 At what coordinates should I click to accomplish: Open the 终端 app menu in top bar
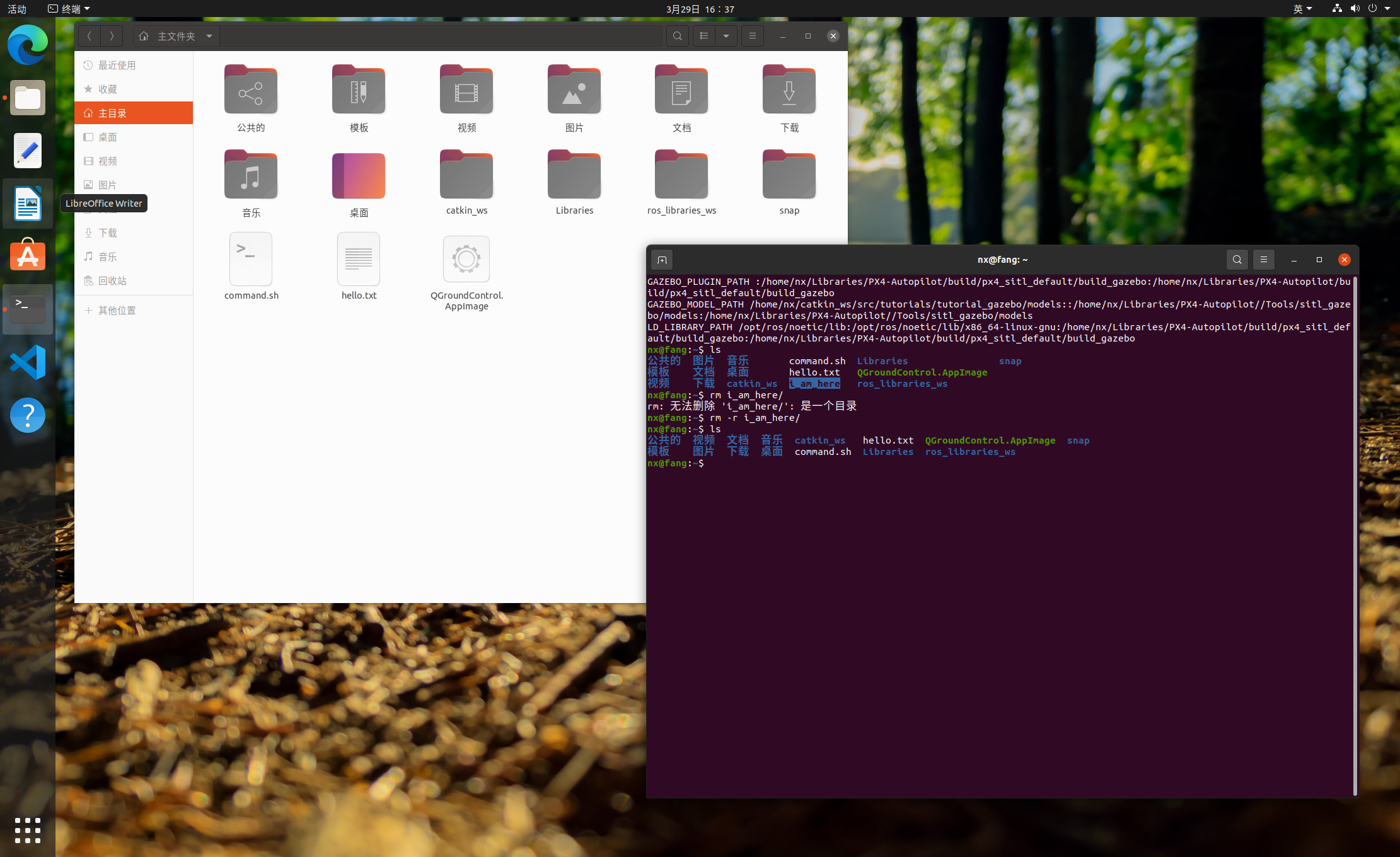(x=69, y=9)
